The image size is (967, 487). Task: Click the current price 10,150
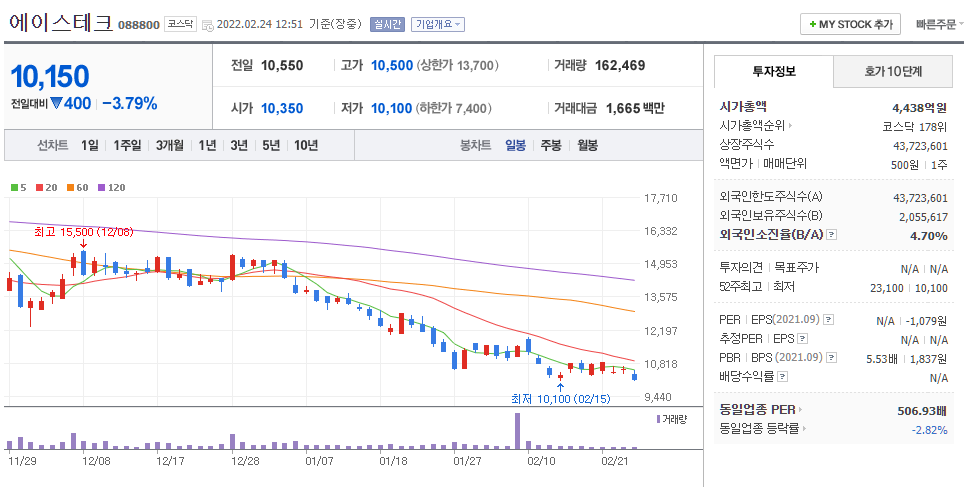50,76
